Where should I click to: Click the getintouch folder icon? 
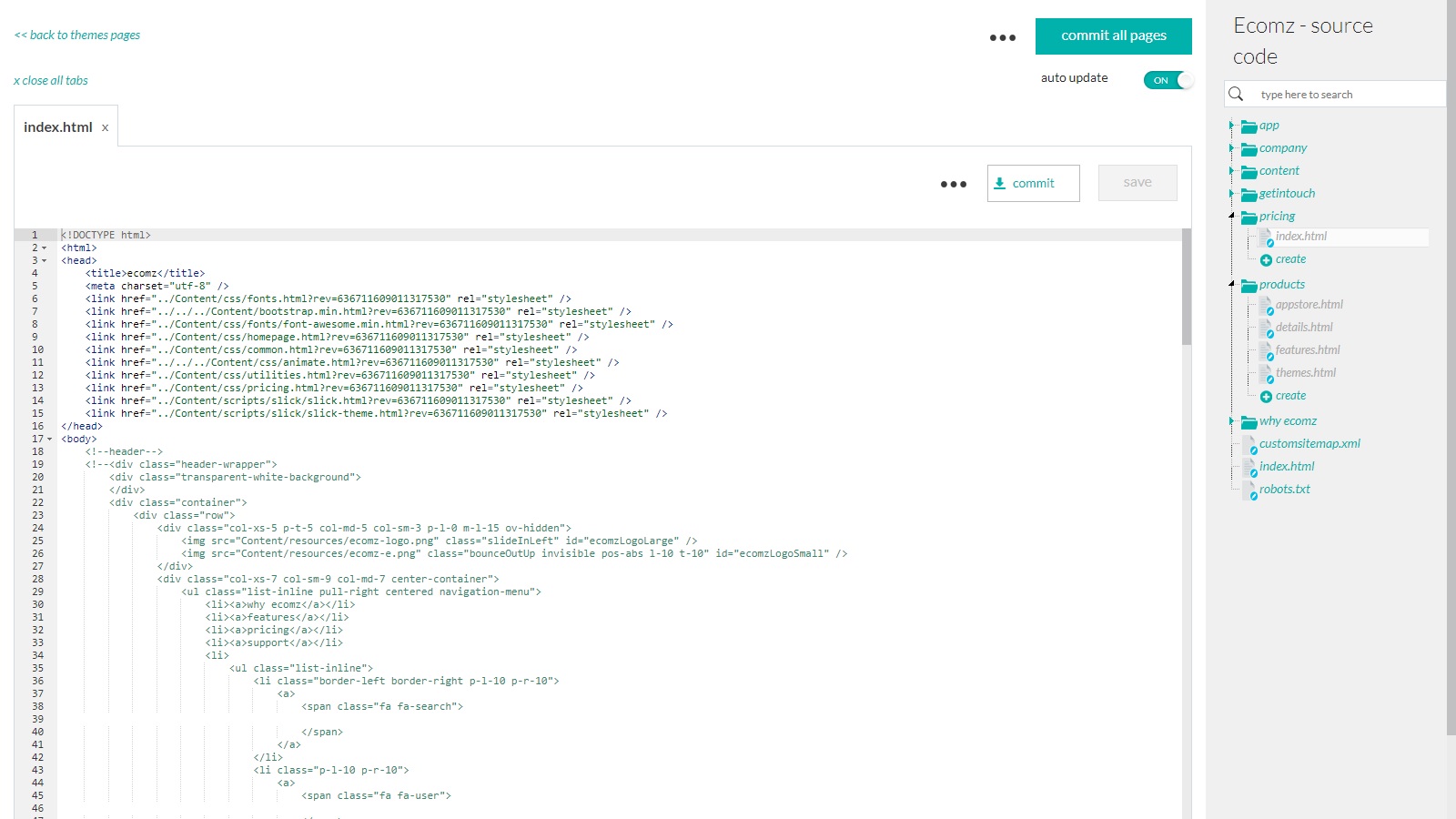point(1249,195)
